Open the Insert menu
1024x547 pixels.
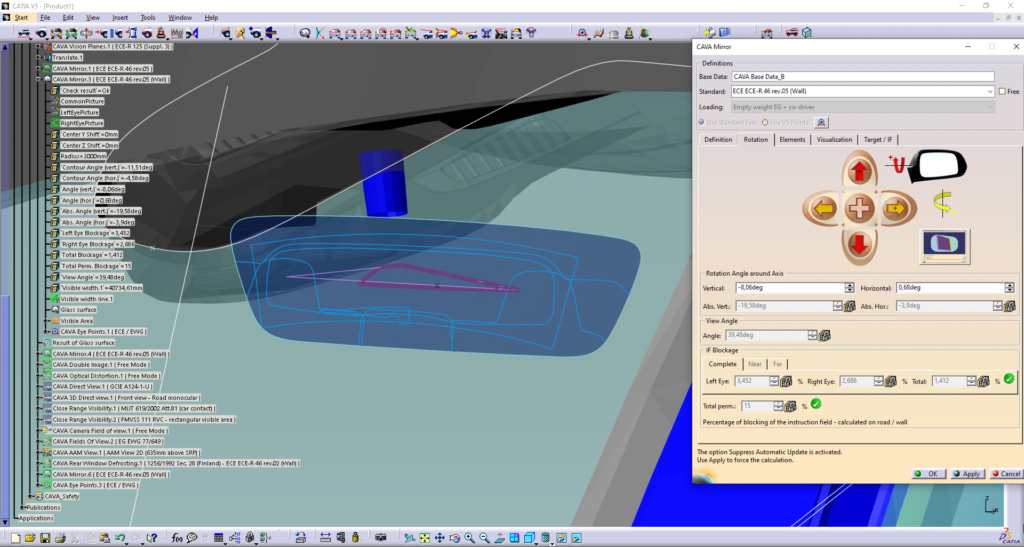pyautogui.click(x=120, y=18)
